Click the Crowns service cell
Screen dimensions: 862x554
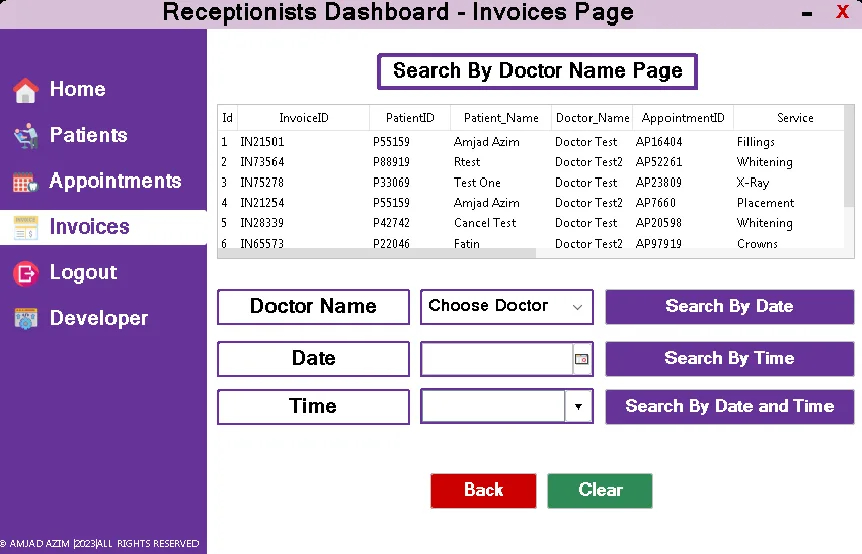[757, 243]
